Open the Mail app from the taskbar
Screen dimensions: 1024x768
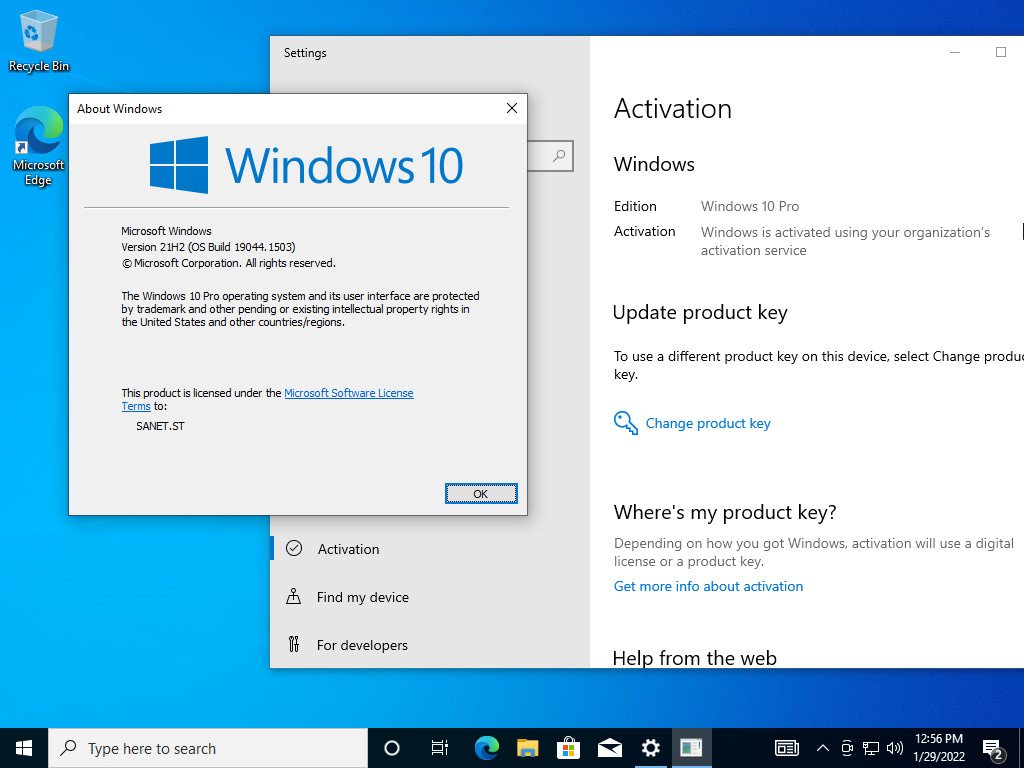click(x=610, y=748)
